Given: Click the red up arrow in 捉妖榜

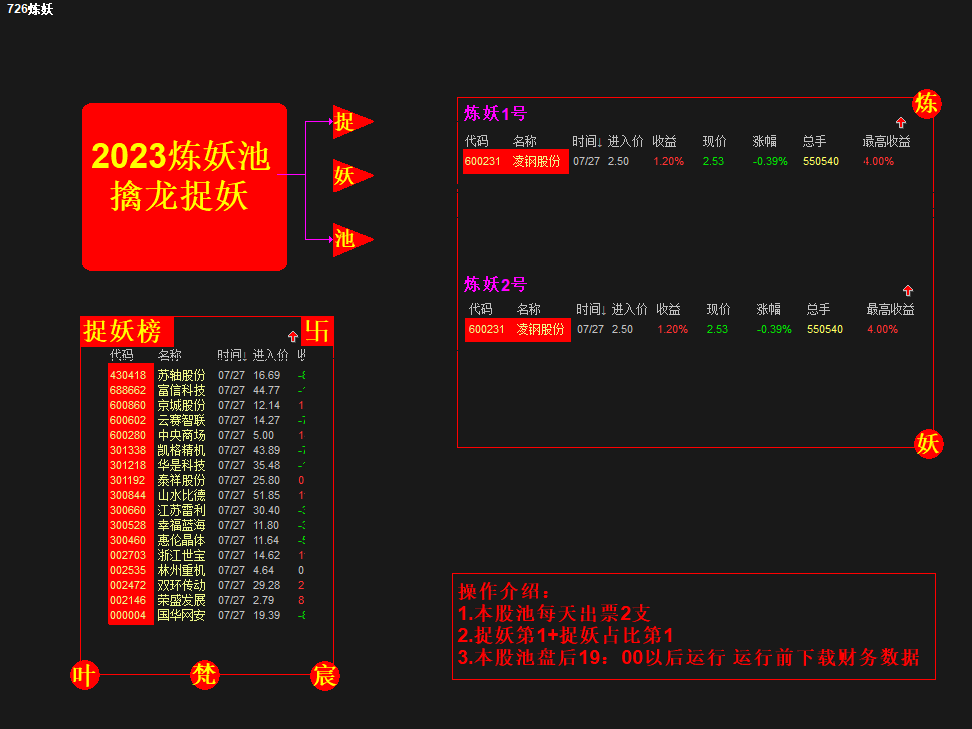Looking at the screenshot, I should tap(293, 337).
